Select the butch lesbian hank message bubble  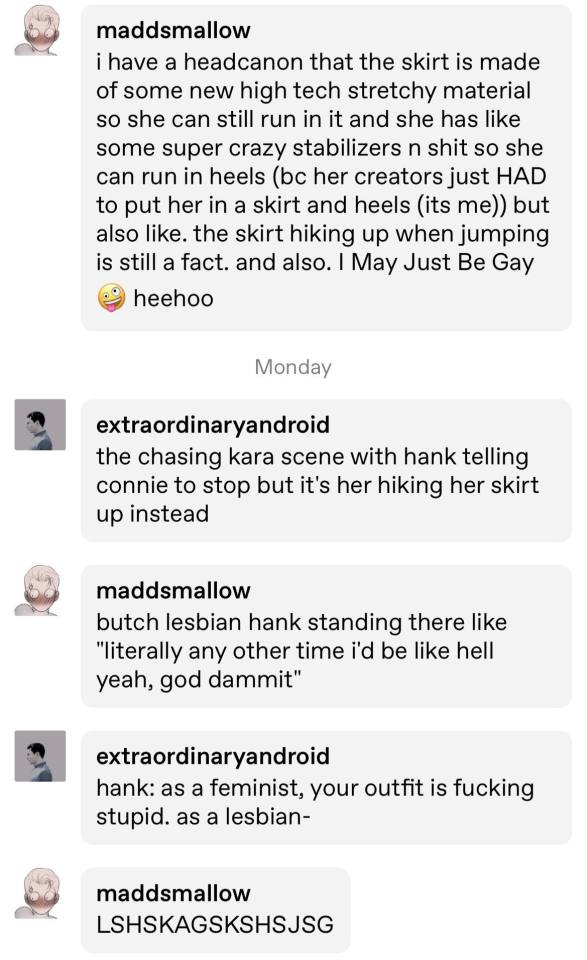(x=326, y=636)
